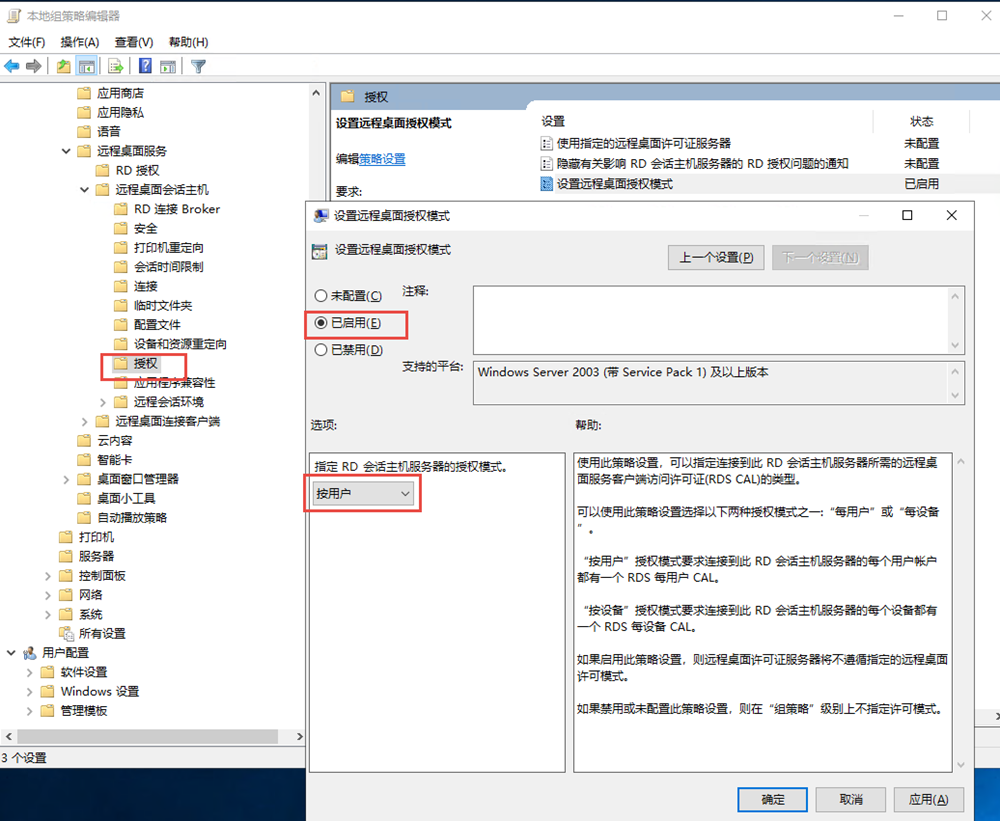1000x821 pixels.
Task: Click the back arrow toolbar icon
Action: coord(12,66)
